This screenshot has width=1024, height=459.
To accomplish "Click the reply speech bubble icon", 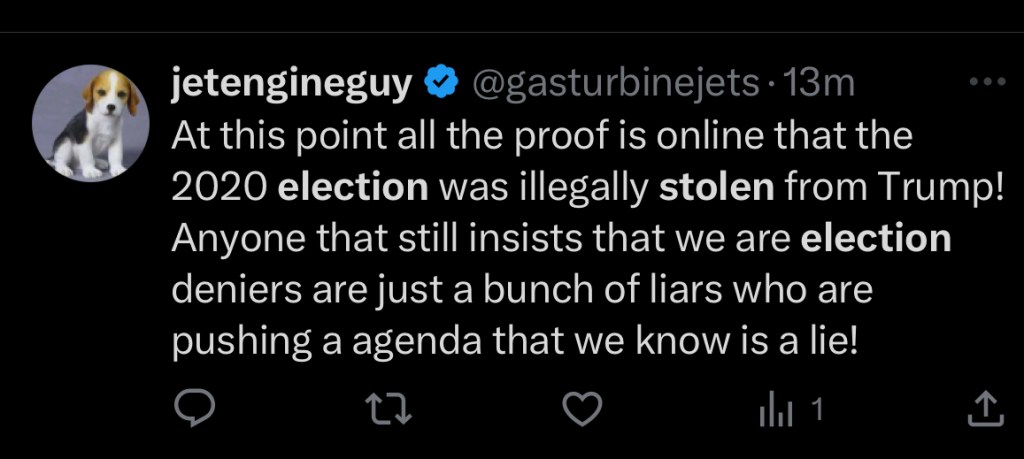I will [192, 407].
